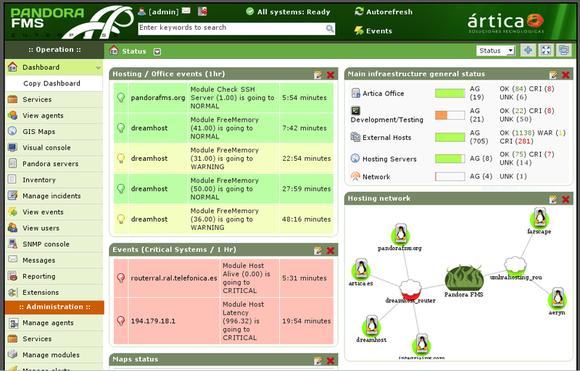
Task: Click the pandorafms.org event row text
Action: [x=158, y=98]
